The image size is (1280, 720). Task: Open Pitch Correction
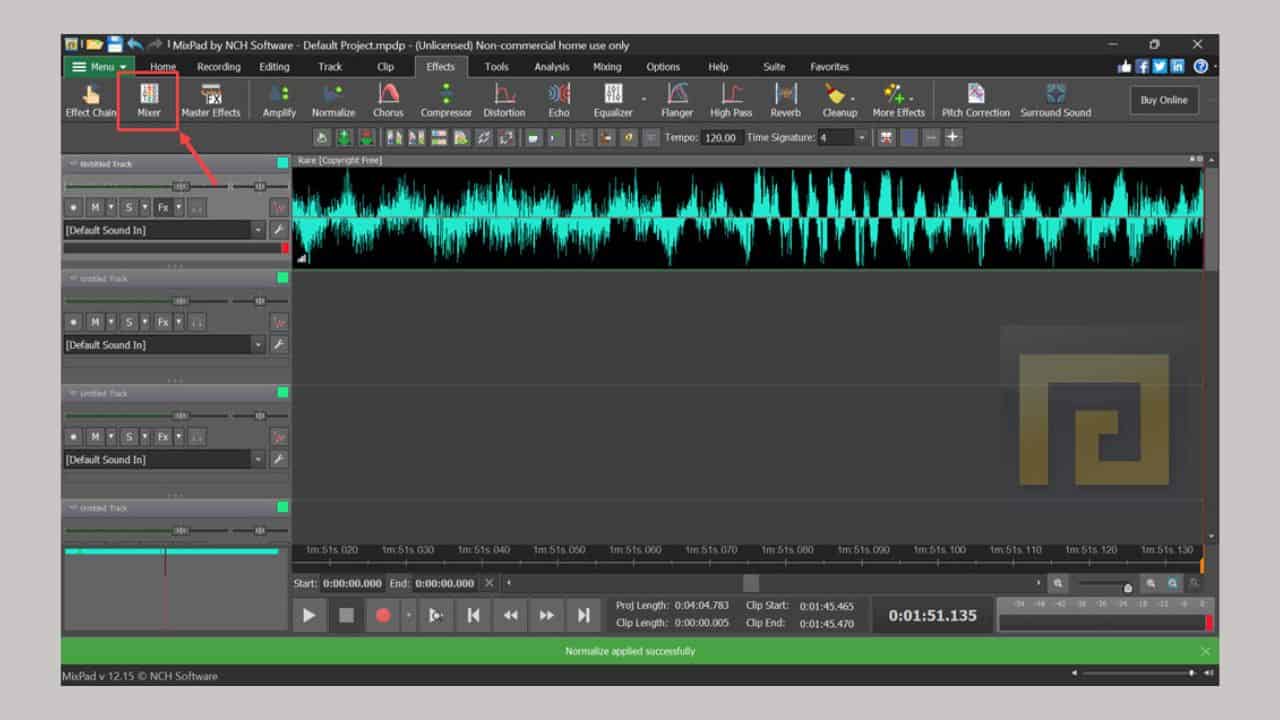(x=976, y=100)
